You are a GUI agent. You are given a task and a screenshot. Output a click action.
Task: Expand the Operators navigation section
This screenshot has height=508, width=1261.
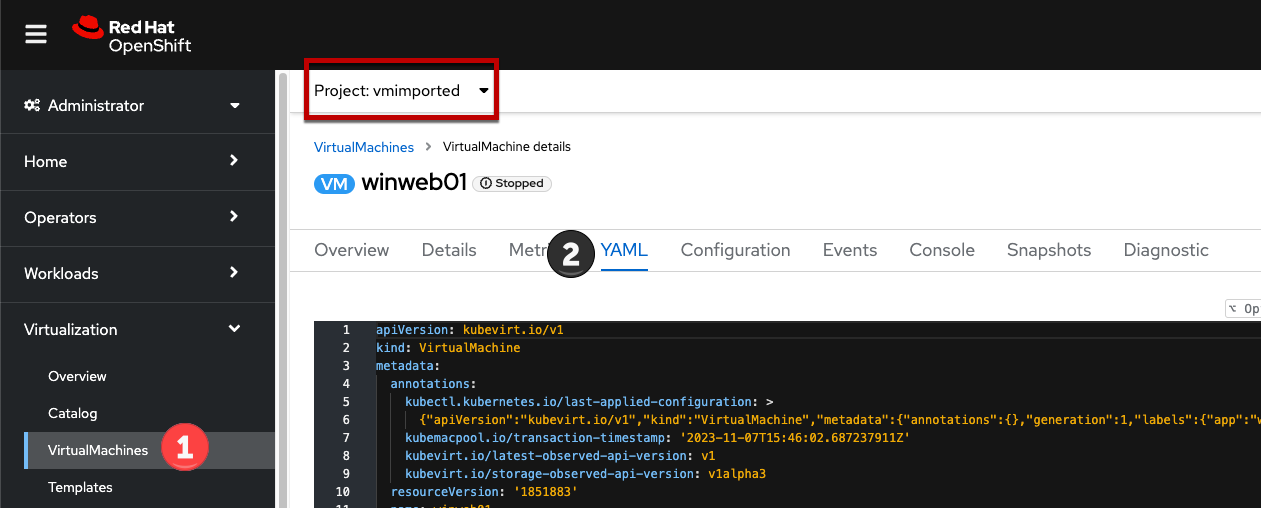tap(137, 217)
